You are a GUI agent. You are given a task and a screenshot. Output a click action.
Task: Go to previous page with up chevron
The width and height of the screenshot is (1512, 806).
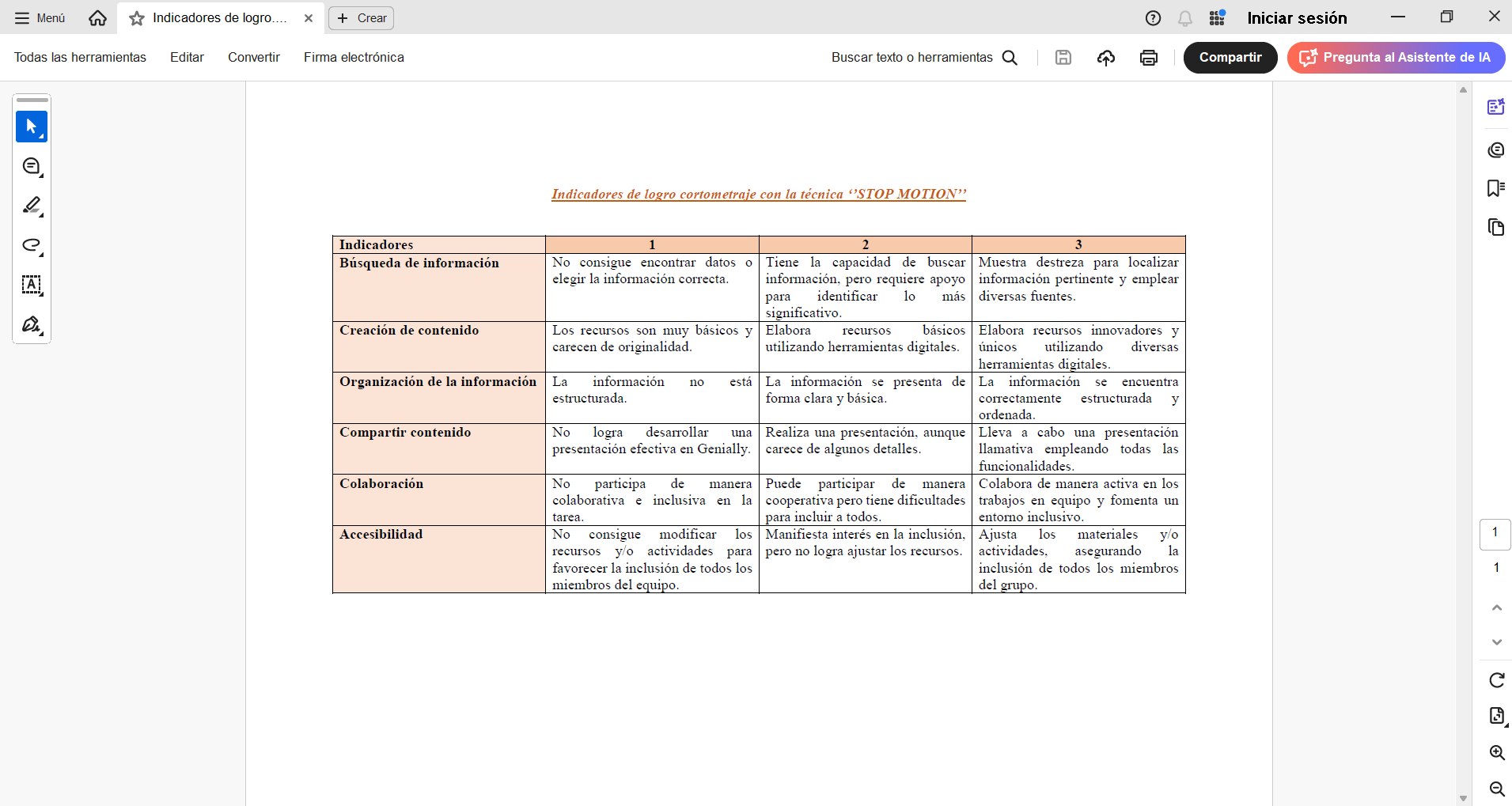click(x=1496, y=607)
